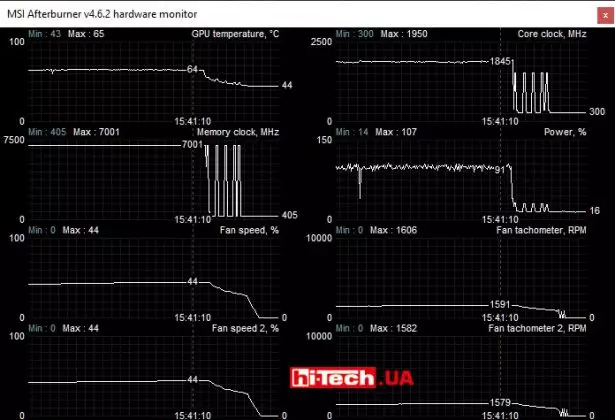
Task: Click the 15:41:10 timestamp on fan speed graph
Action: click(193, 318)
